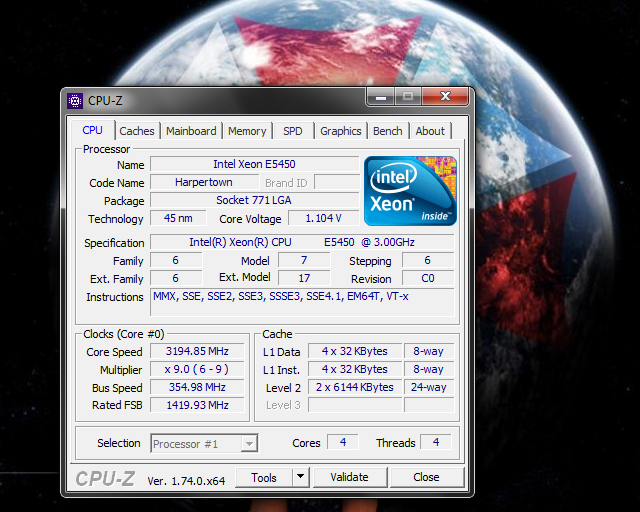This screenshot has width=640, height=512.
Task: Click the Specification field with E5450 @ 3.00GHz
Action: coord(302,242)
